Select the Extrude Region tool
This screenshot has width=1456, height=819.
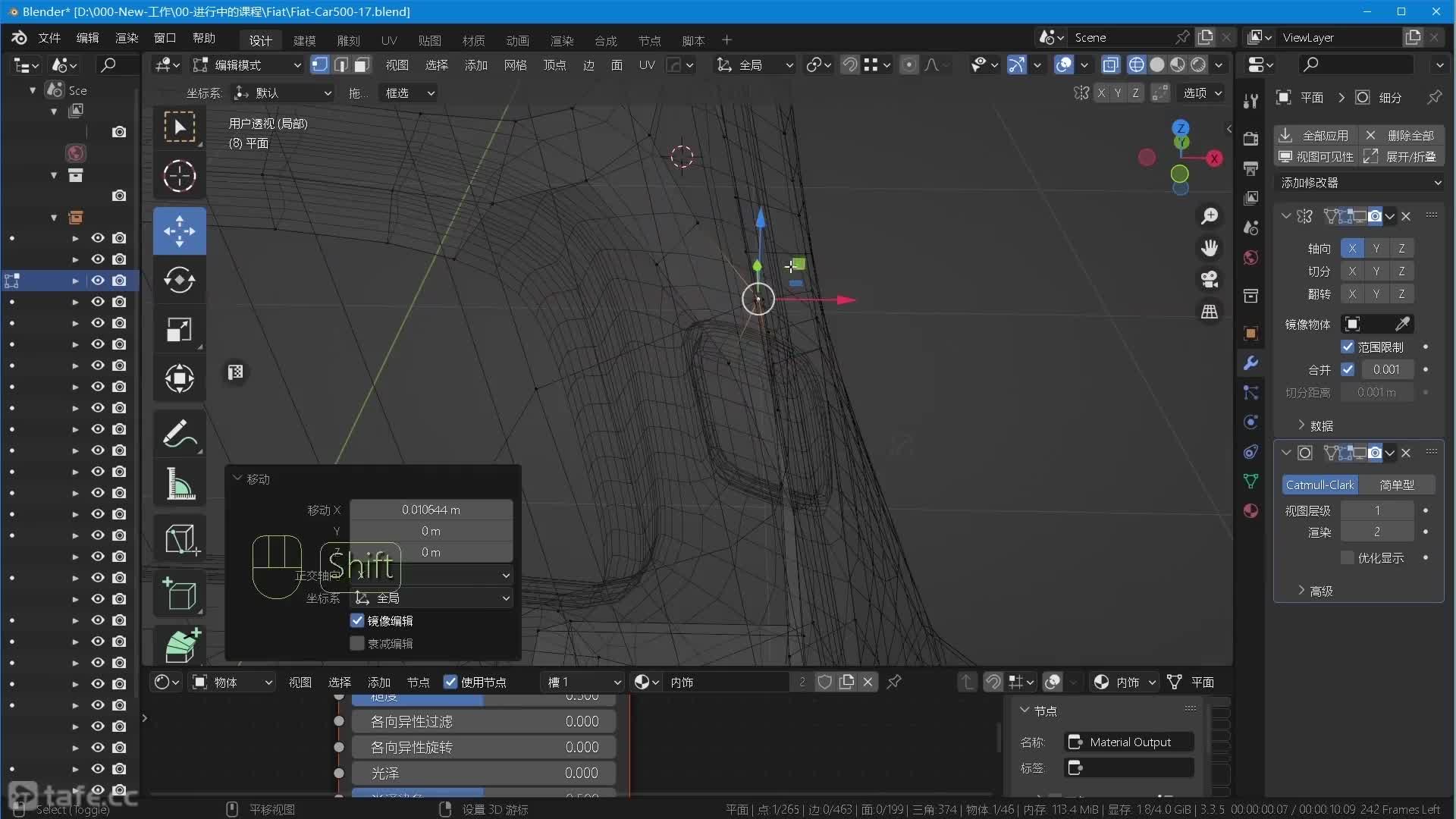coord(180,645)
